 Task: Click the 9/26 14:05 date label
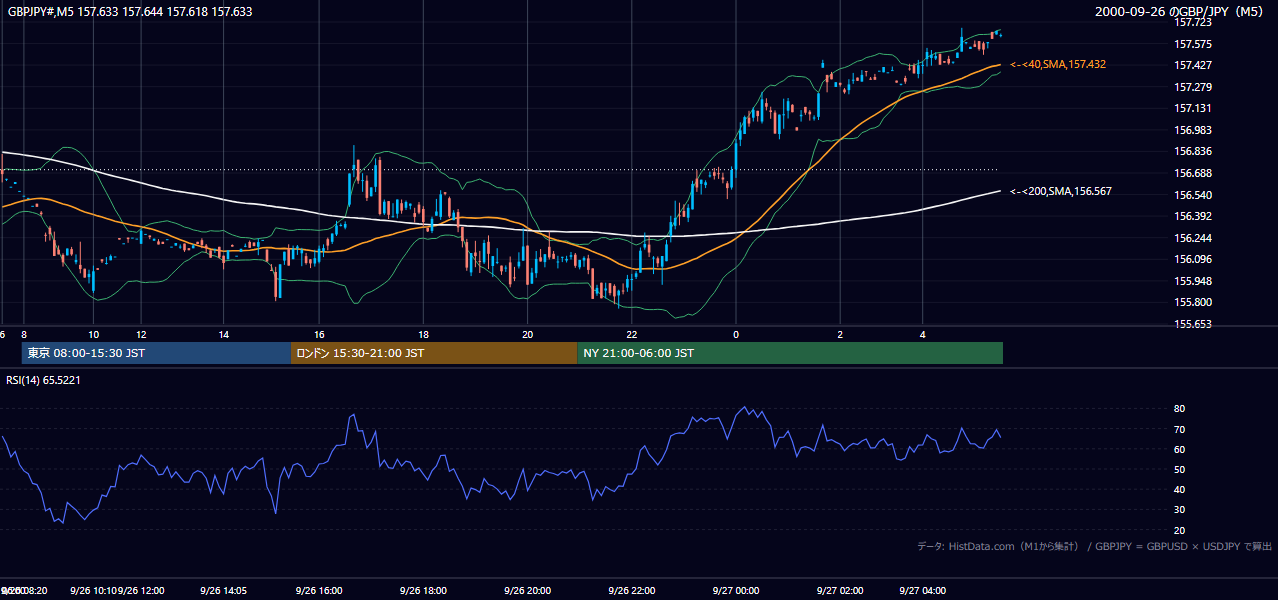tap(224, 591)
